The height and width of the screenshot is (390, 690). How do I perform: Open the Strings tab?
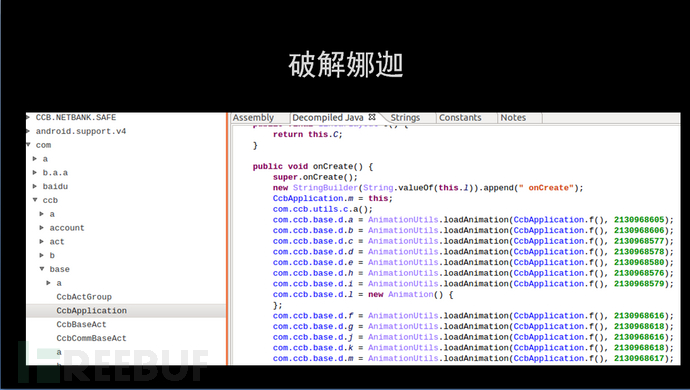(x=405, y=118)
